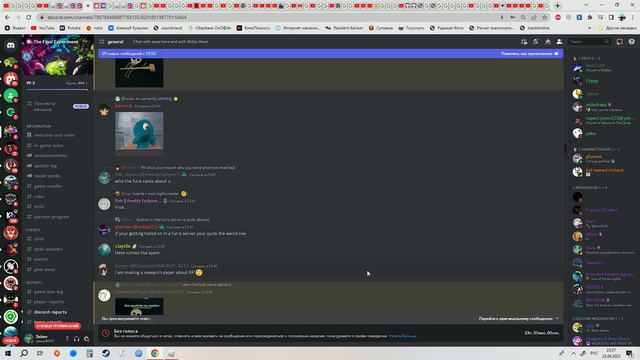Screen dimensions: 640x360
Task: Show pinned messages in general channel
Action: [548, 42]
